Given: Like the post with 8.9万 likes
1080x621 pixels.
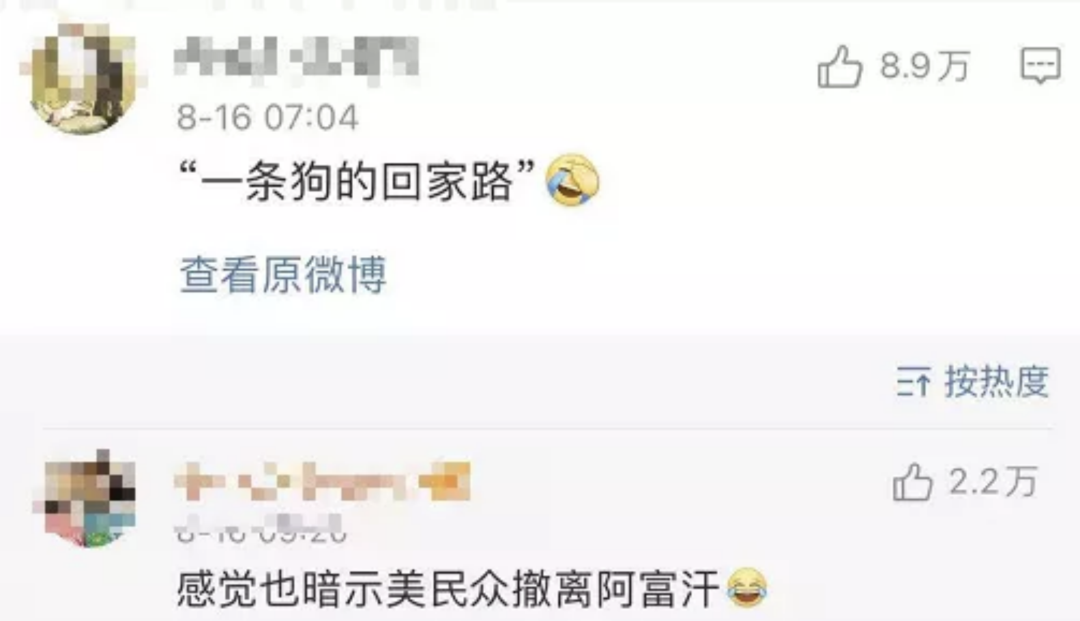Looking at the screenshot, I should tap(839, 67).
